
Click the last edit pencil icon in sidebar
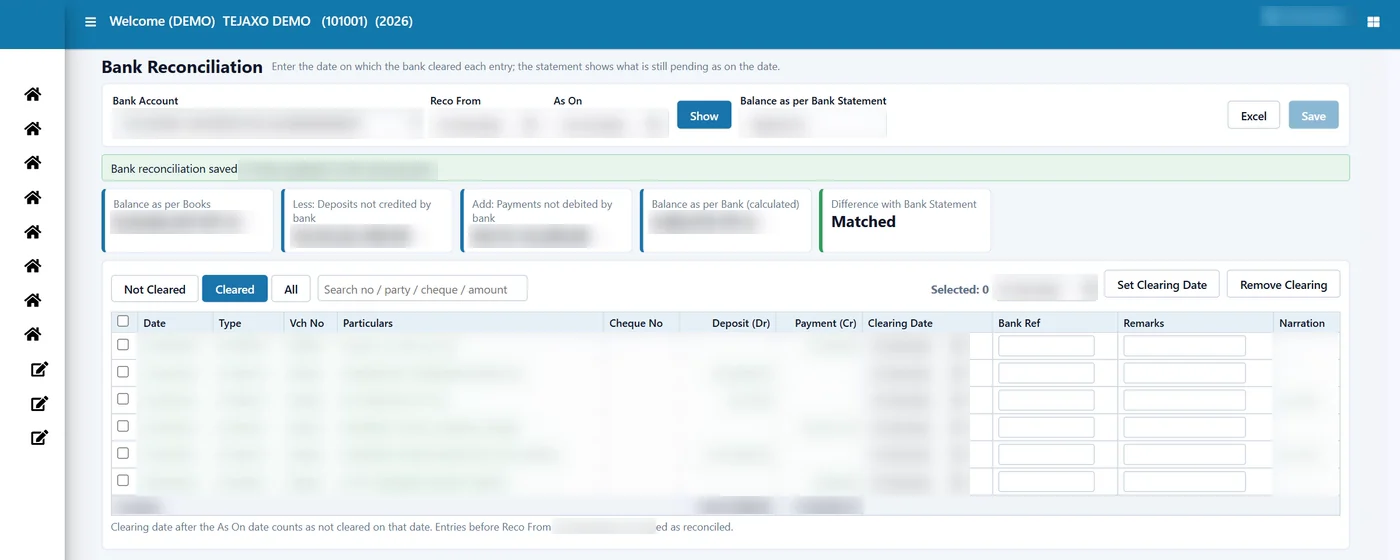(x=39, y=437)
